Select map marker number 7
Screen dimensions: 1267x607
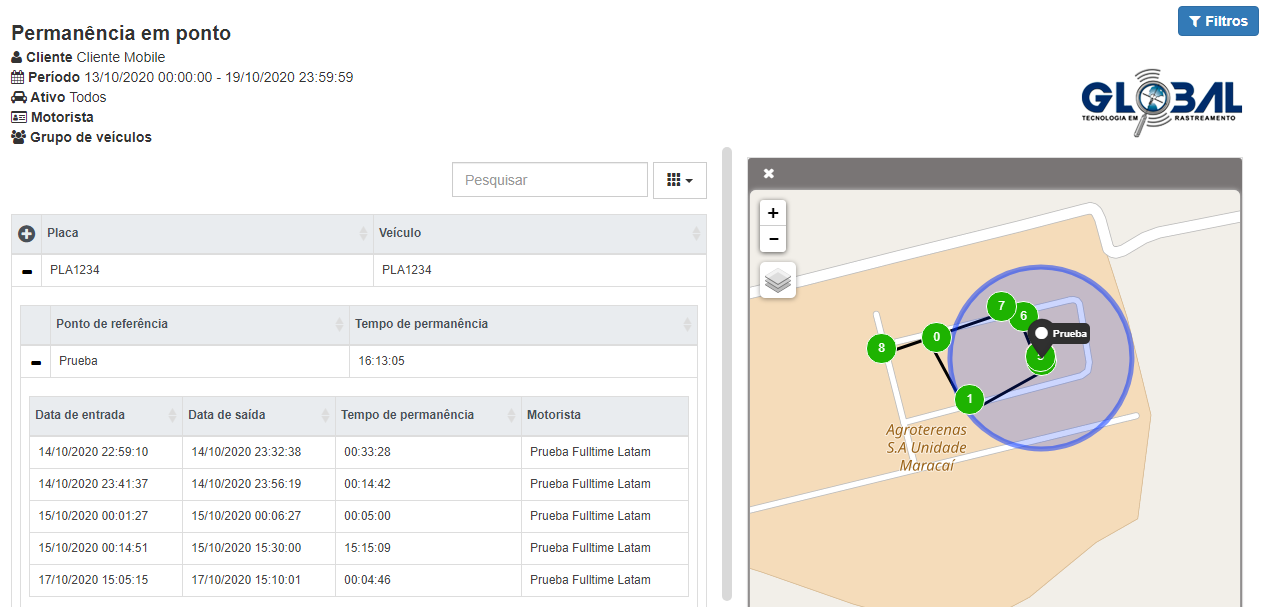1000,306
